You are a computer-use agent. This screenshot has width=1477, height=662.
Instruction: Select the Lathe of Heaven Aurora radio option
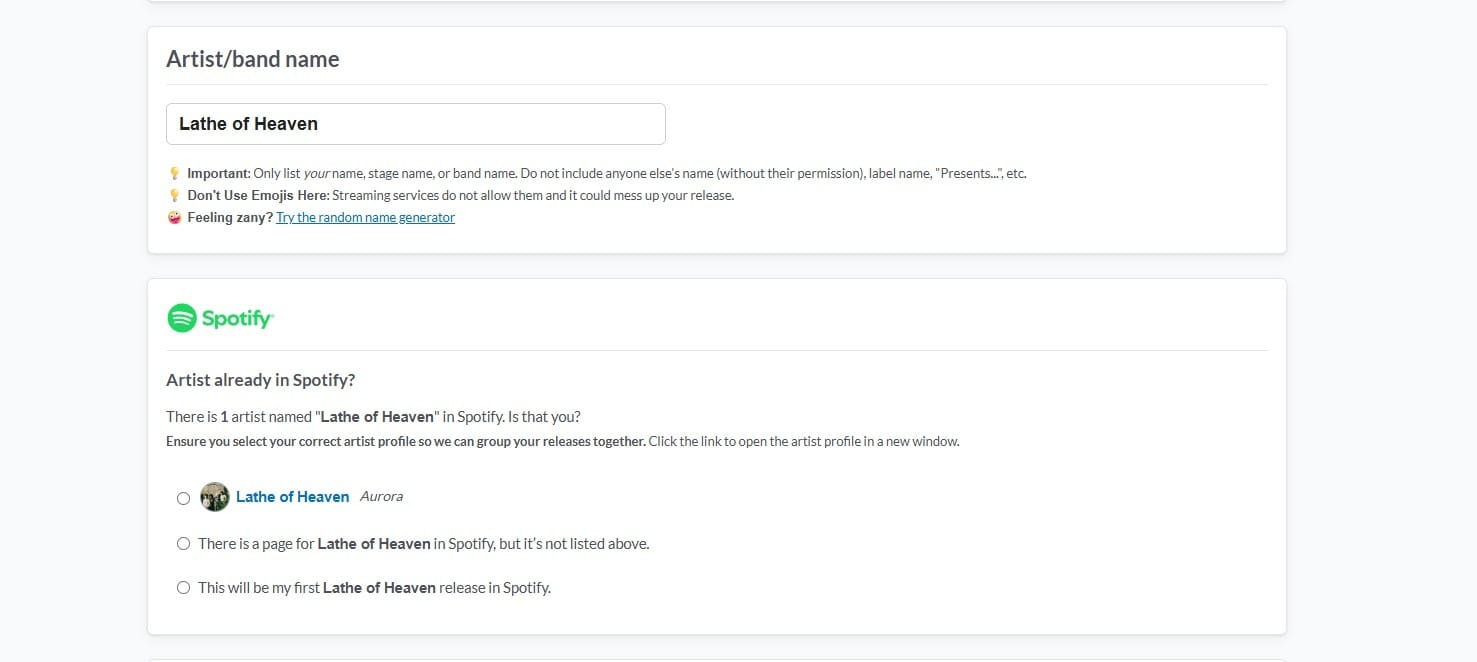coord(183,498)
